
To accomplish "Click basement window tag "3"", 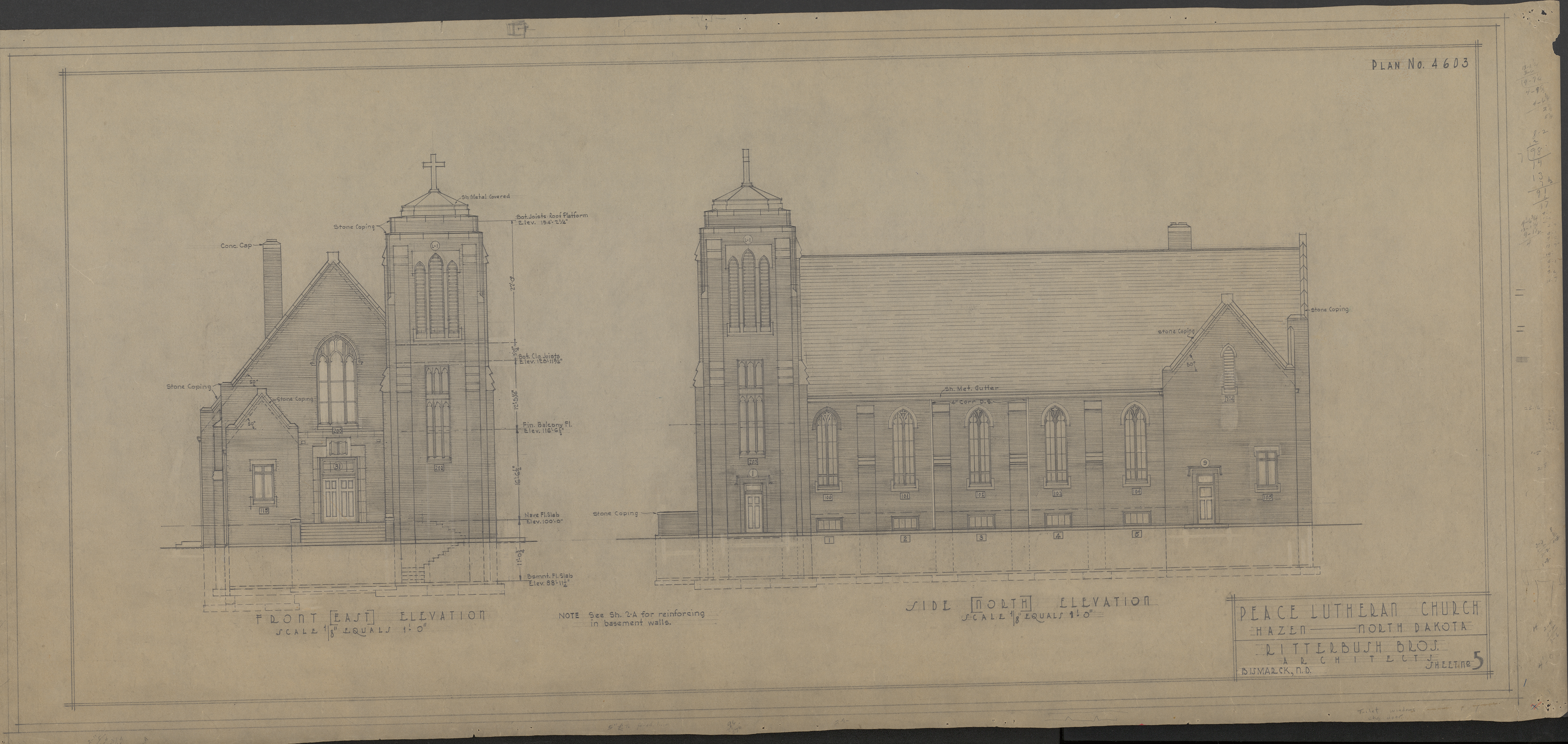I will click(981, 537).
